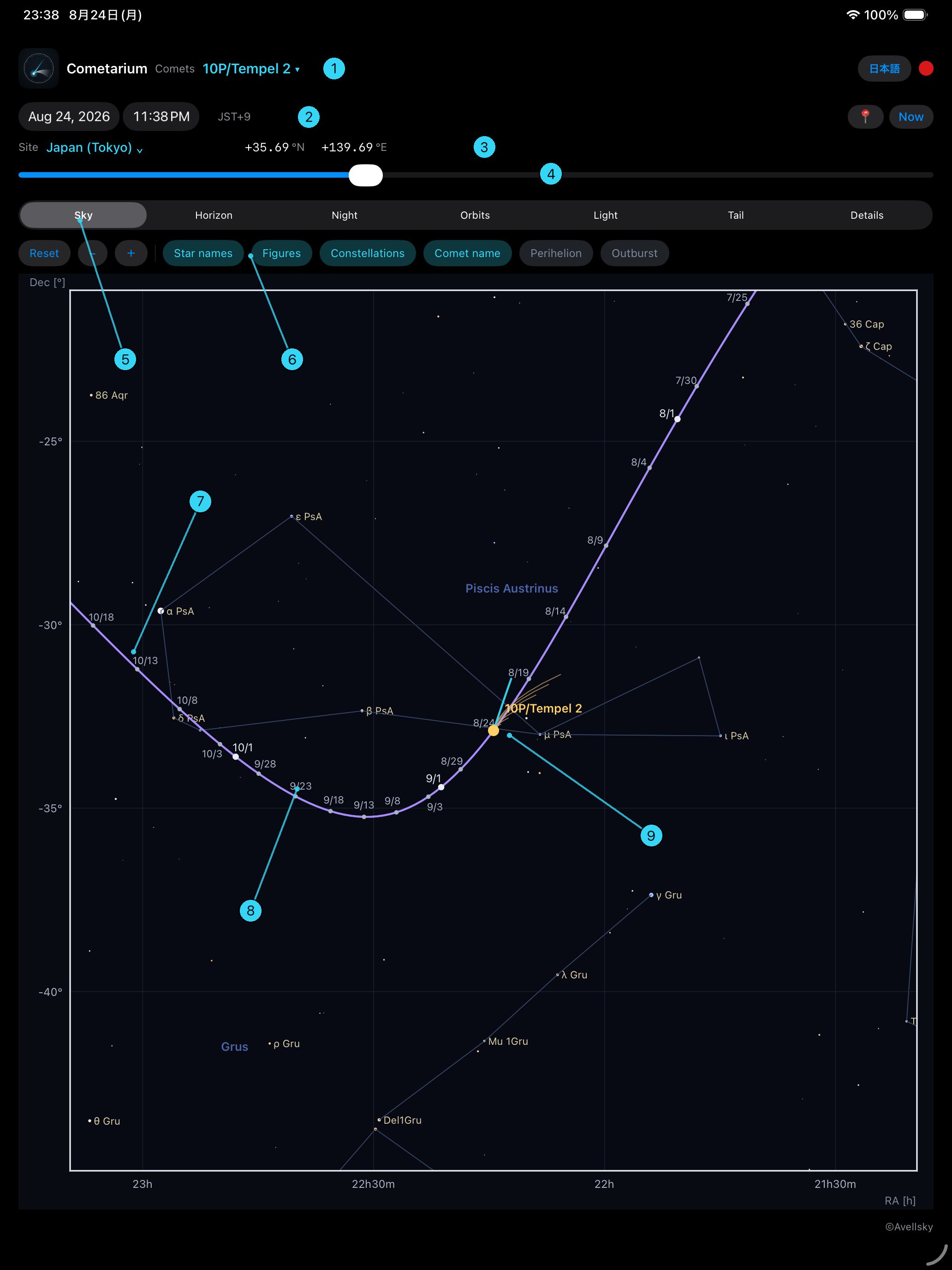Click the ©Avellsky credit link

(908, 1227)
